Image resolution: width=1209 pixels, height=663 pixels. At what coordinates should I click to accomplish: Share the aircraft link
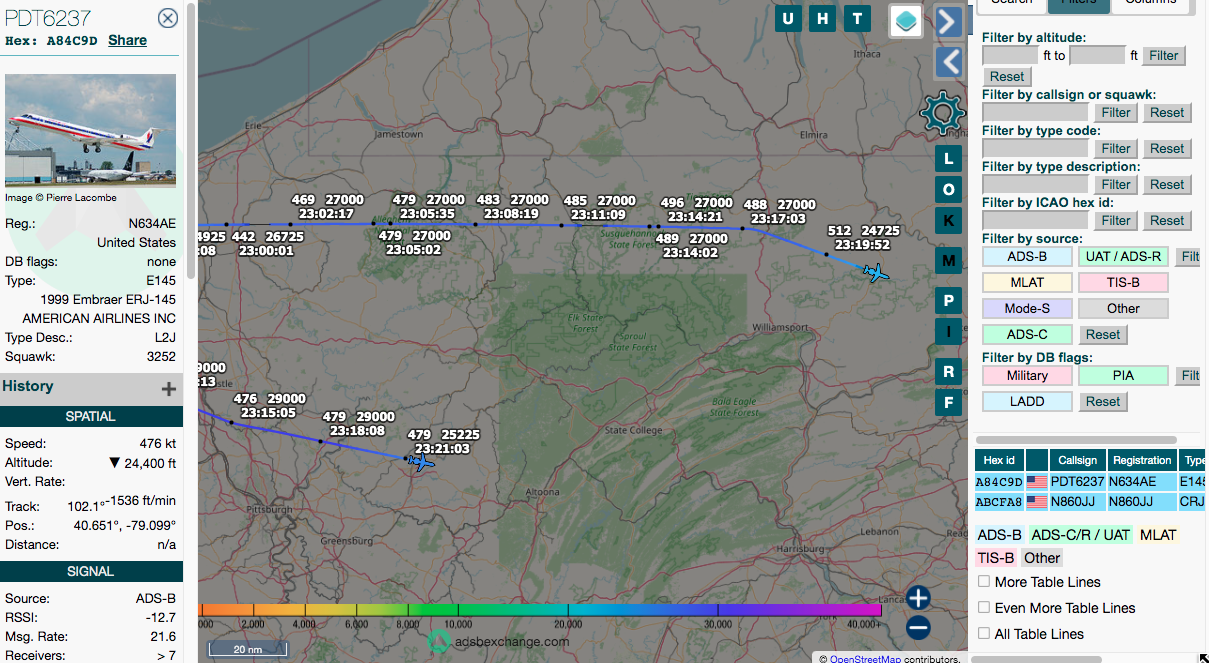(x=127, y=40)
